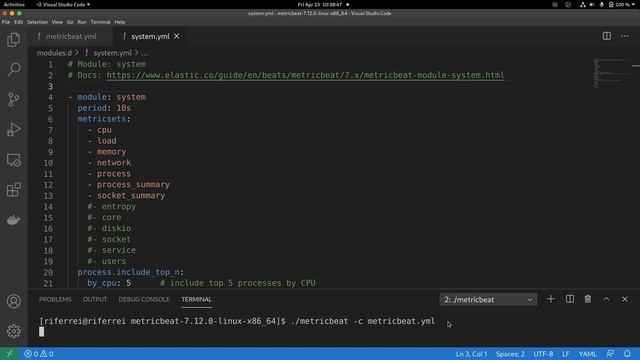Open Extensions view
Viewport: 640px width, 360px height.
tap(13, 190)
